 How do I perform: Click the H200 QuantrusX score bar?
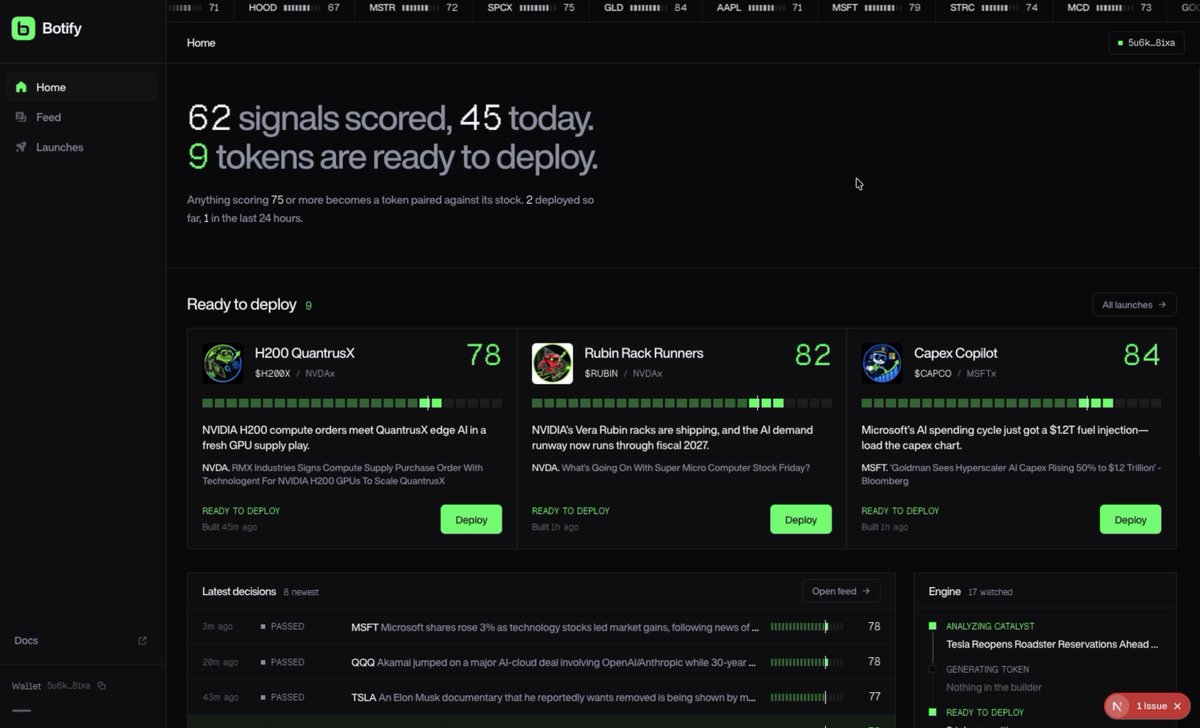click(x=352, y=403)
